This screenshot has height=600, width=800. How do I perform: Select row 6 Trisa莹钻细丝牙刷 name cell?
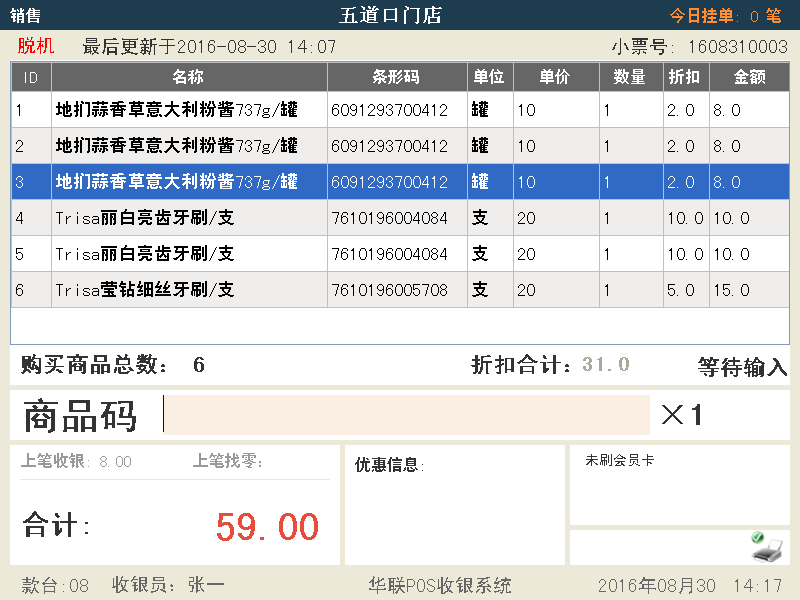click(x=189, y=290)
